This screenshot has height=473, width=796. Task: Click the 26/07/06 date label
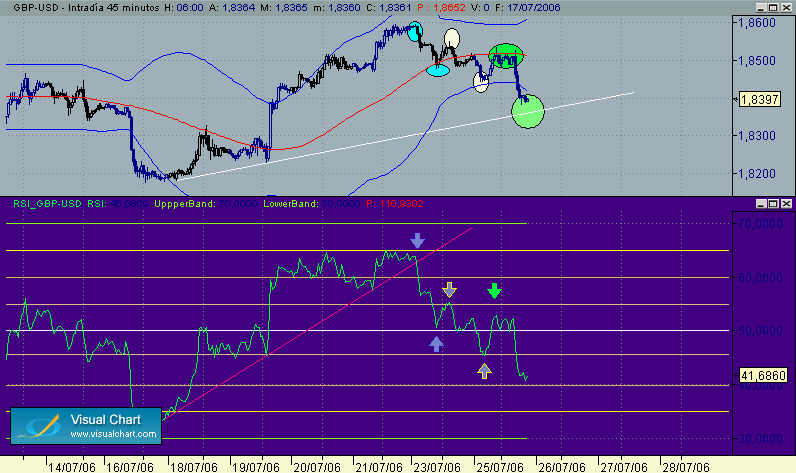pyautogui.click(x=562, y=467)
